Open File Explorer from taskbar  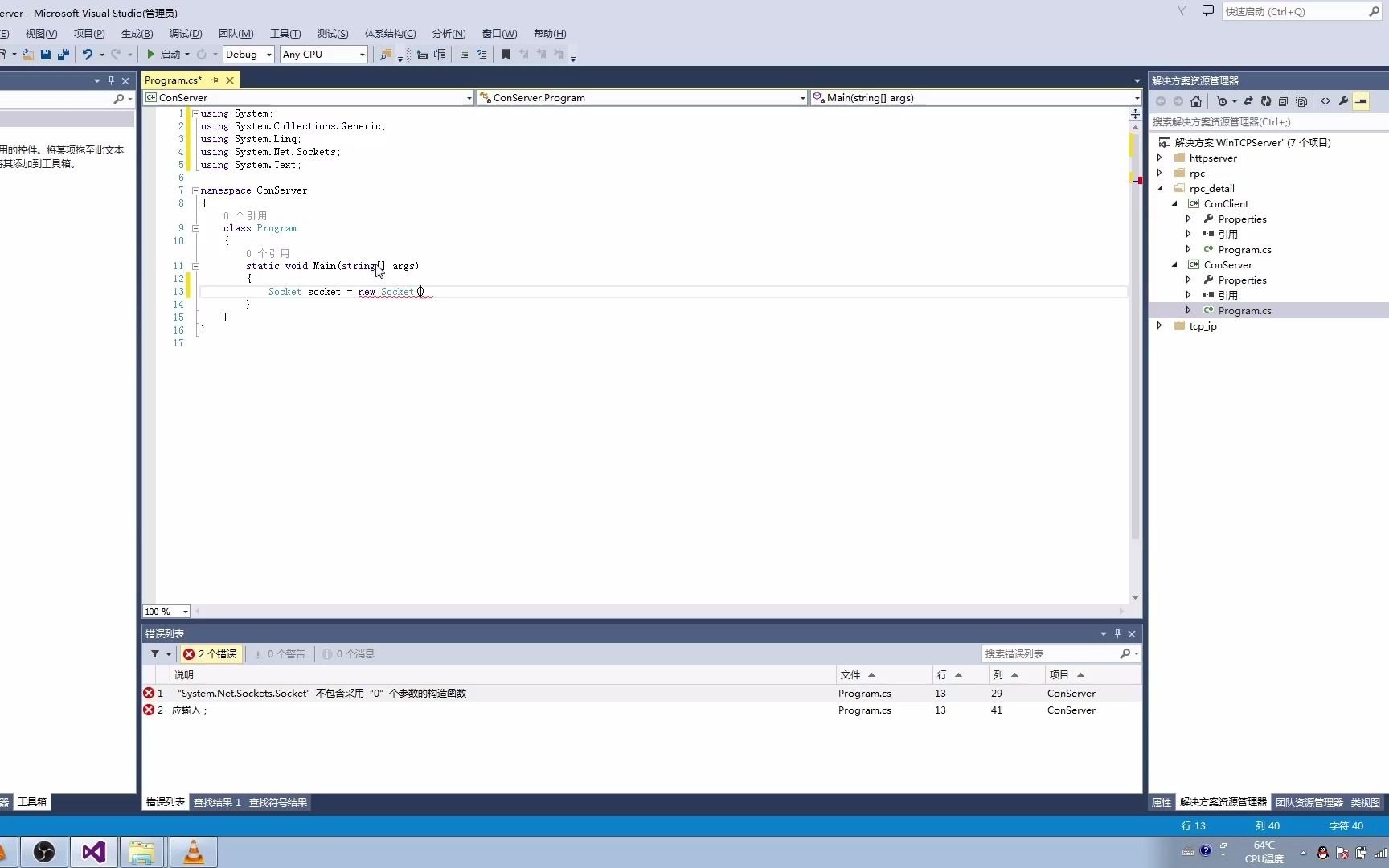click(x=142, y=852)
